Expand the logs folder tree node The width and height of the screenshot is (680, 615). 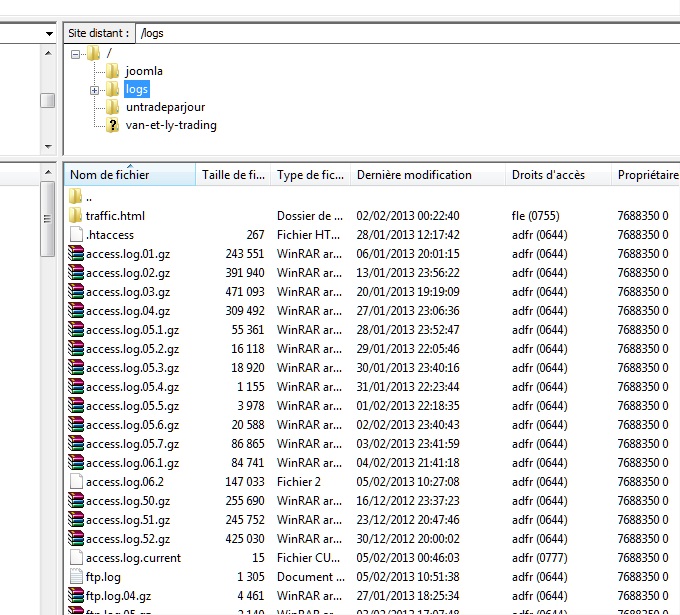coord(94,90)
